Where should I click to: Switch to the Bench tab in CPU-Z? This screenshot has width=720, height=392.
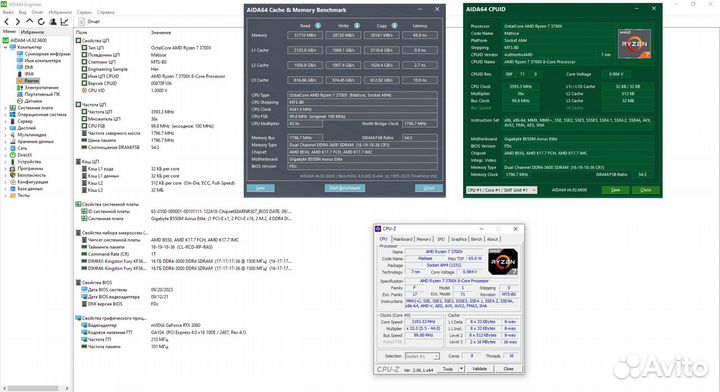pyautogui.click(x=477, y=239)
